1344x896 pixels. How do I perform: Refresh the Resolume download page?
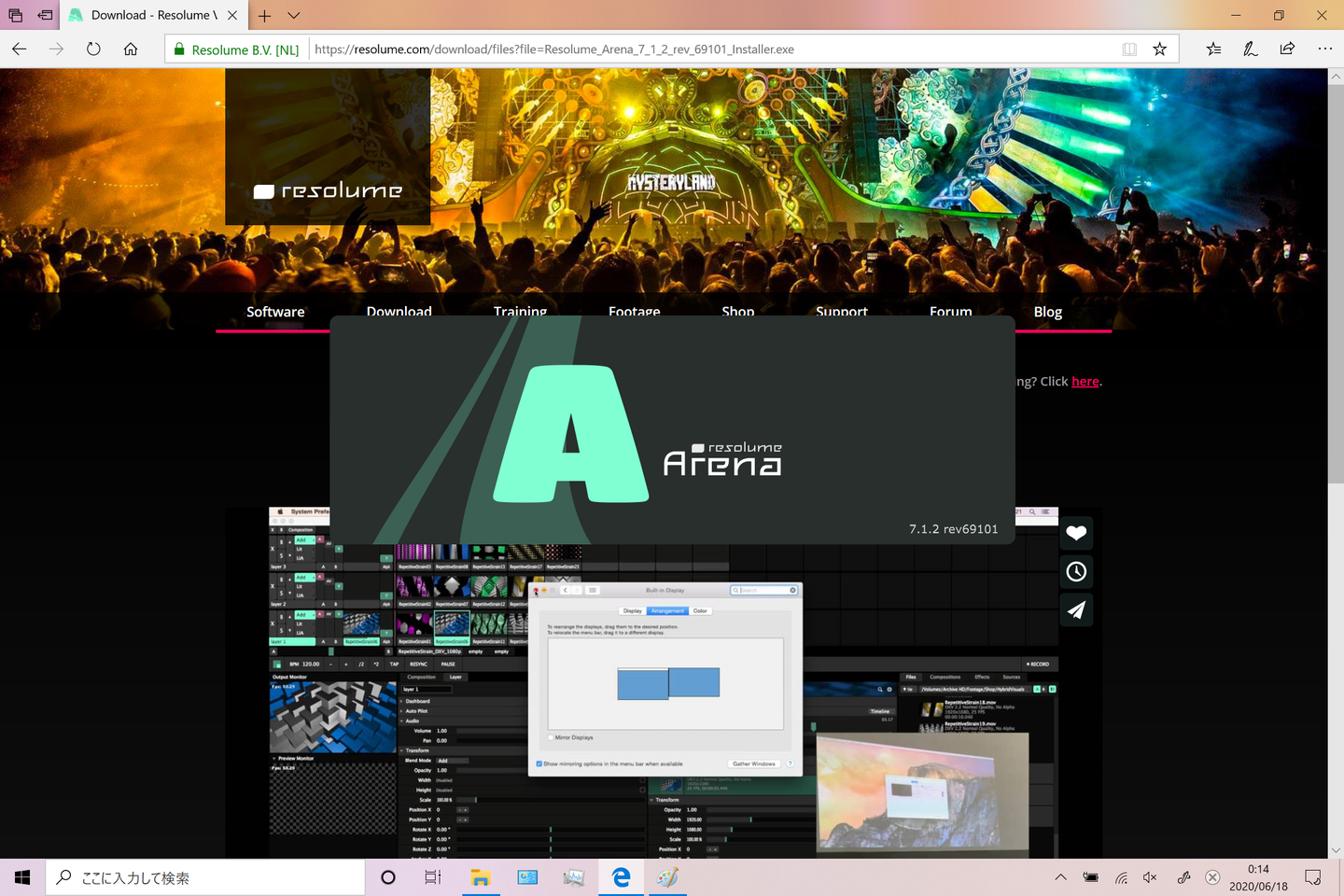point(93,49)
